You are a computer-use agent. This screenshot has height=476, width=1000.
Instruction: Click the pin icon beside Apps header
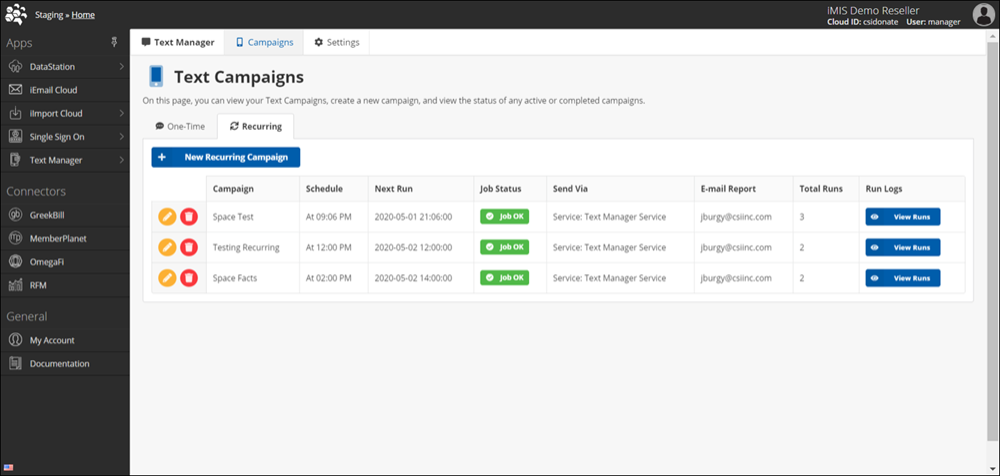pyautogui.click(x=114, y=43)
